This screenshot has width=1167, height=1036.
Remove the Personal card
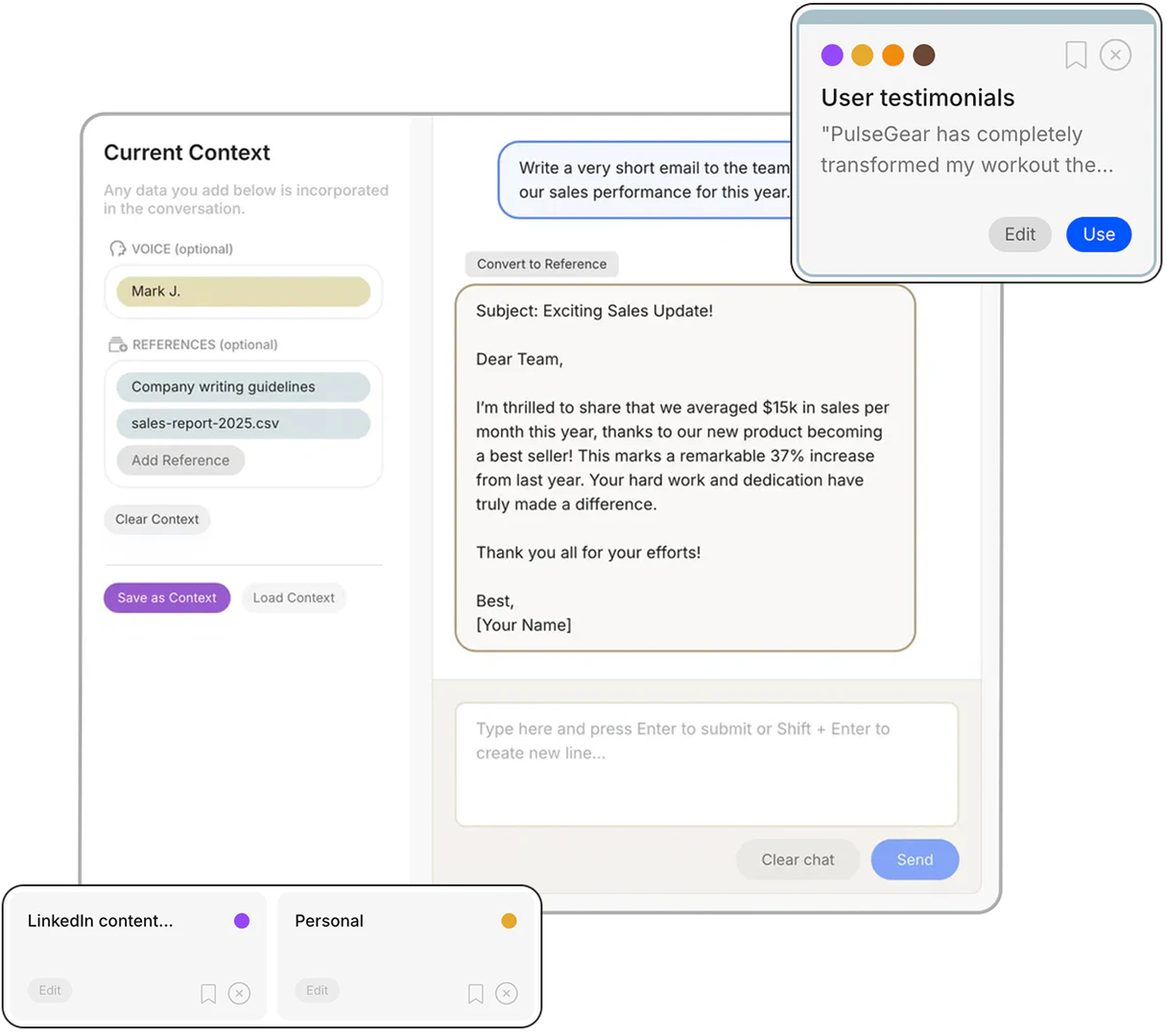point(506,993)
